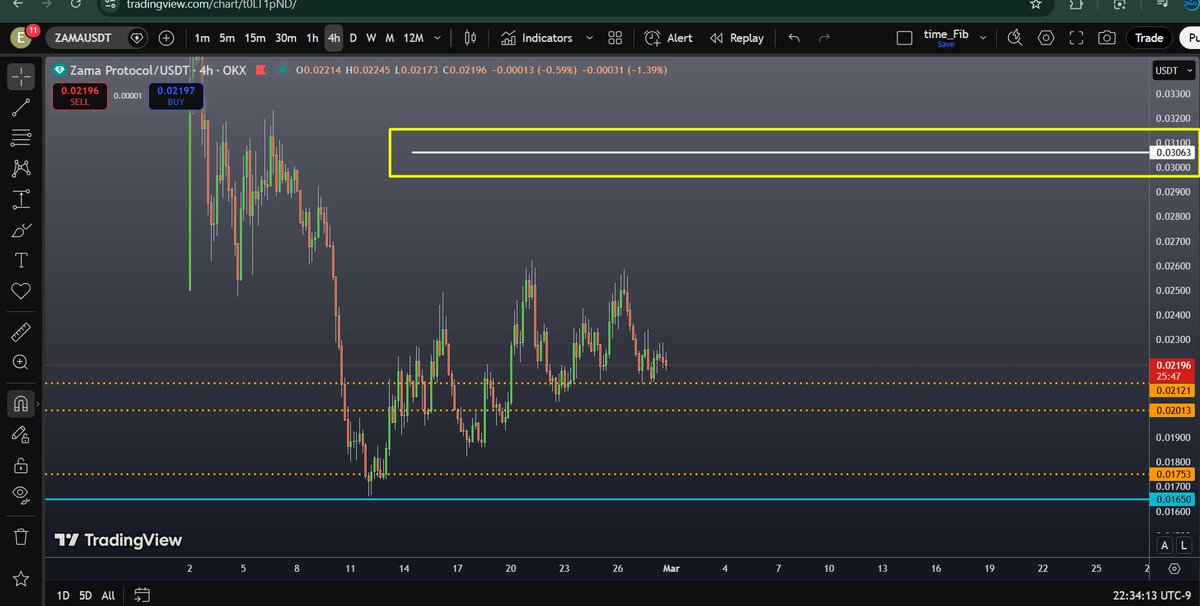Toggle auto scale A button
1200x606 pixels.
(x=1164, y=545)
